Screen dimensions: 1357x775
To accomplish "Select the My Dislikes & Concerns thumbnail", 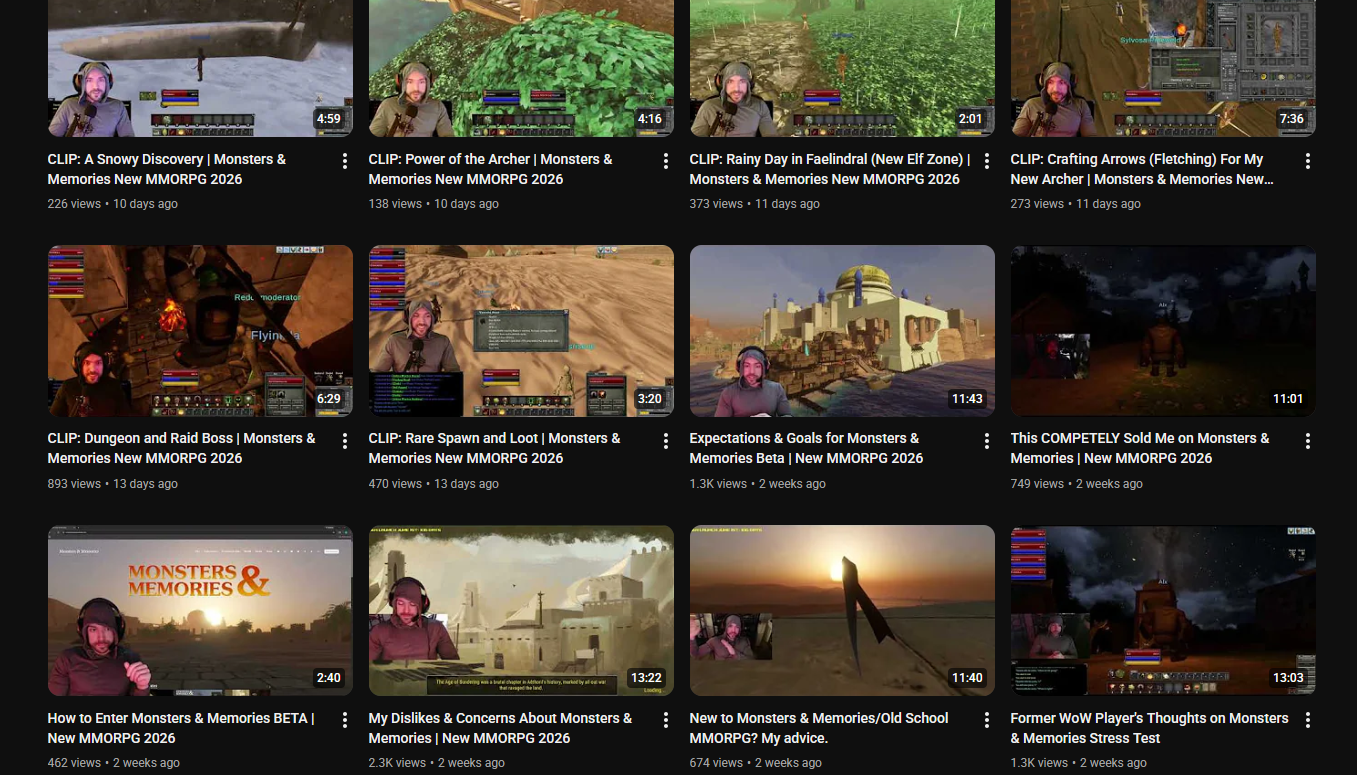I will pyautogui.click(x=521, y=610).
